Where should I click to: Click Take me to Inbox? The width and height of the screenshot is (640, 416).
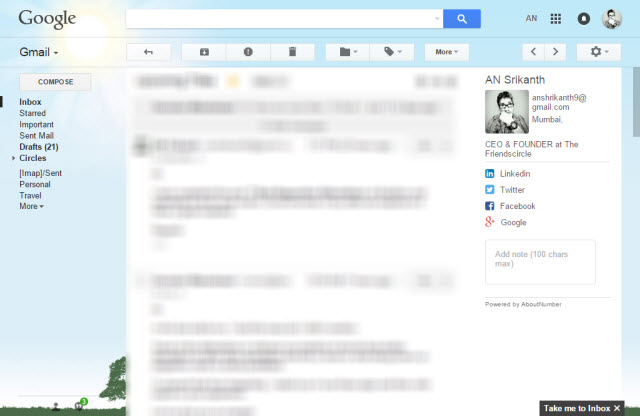(576, 408)
